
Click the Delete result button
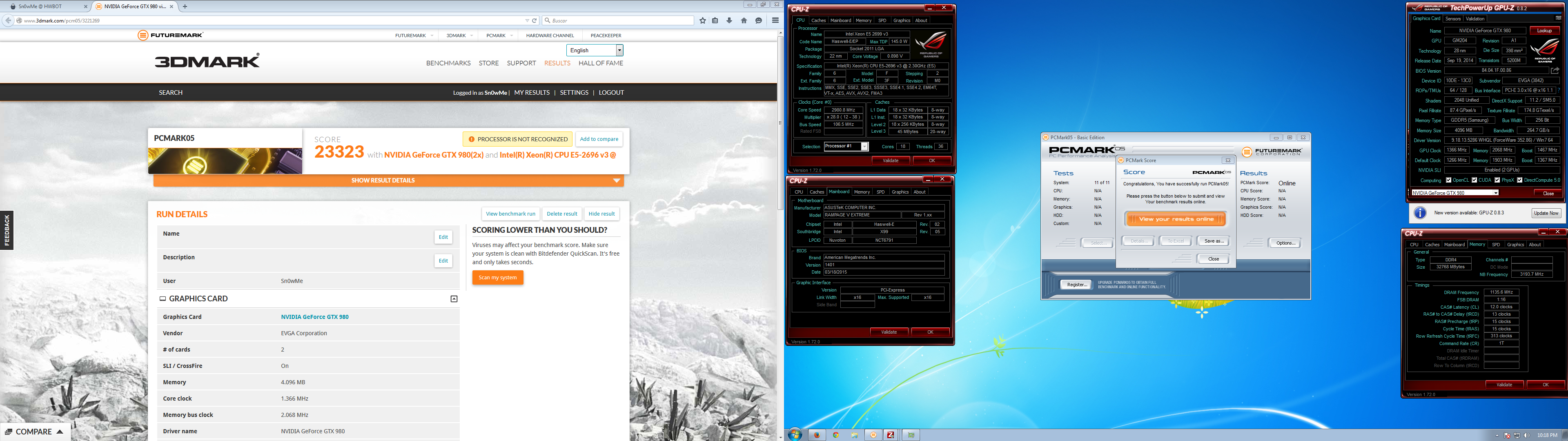(562, 214)
